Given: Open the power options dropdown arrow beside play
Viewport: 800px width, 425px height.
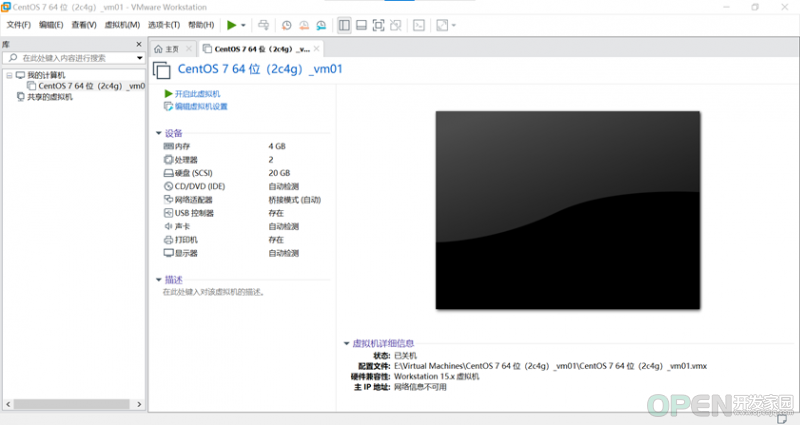Looking at the screenshot, I should click(x=243, y=25).
